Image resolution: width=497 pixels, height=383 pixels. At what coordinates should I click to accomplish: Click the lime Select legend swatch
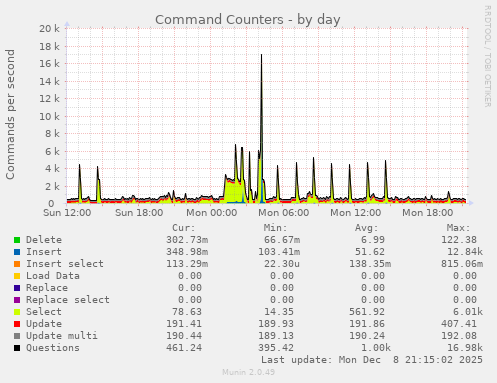pos(17,312)
